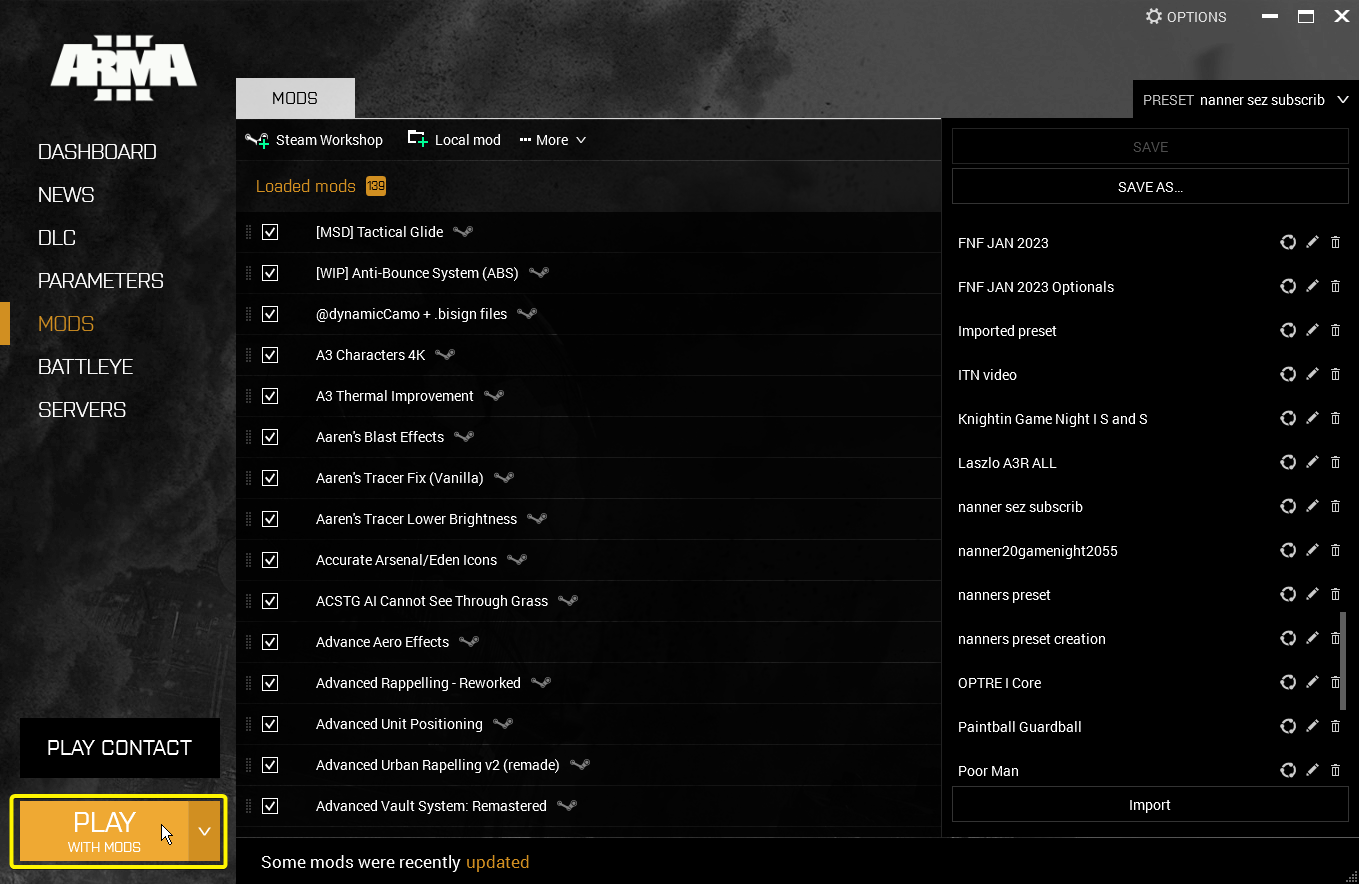The height and width of the screenshot is (884, 1359).
Task: Rename Knightin Game Night I S and S preset
Action: [1313, 418]
